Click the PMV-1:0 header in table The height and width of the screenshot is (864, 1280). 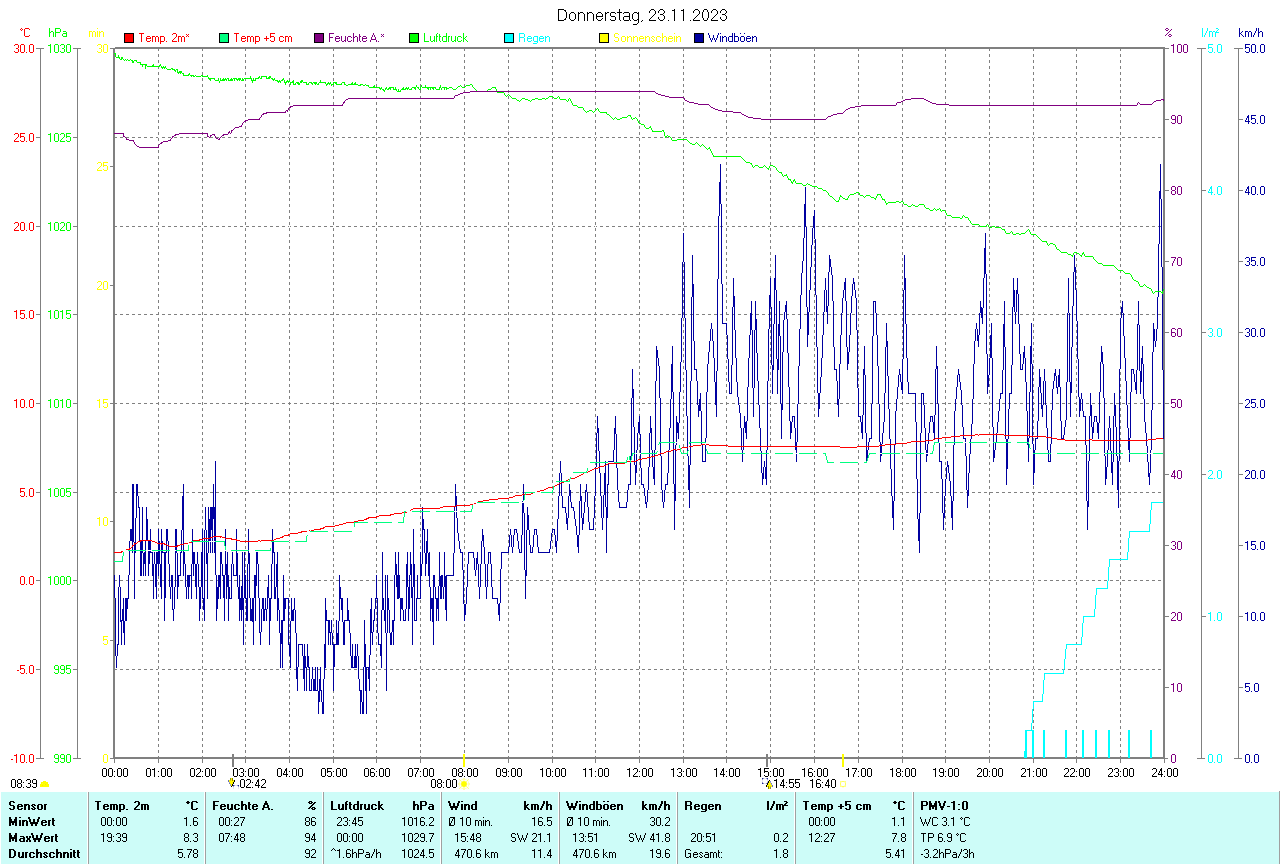[x=944, y=806]
